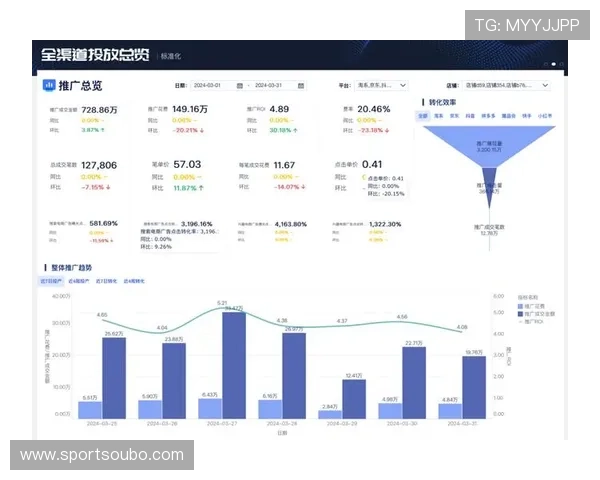Screen dimensions: 600x480
Task: Click the 20.46% rate value
Action: 374,109
